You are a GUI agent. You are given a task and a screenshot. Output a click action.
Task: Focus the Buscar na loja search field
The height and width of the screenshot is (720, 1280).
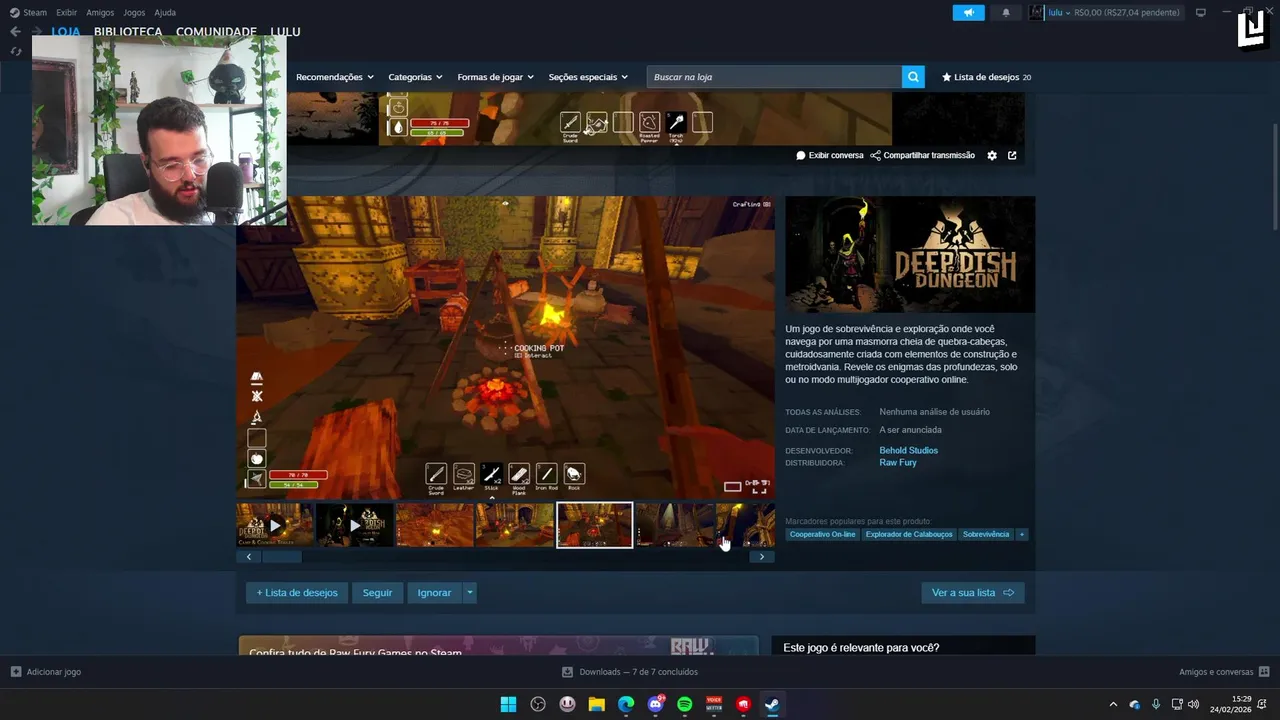click(774, 77)
